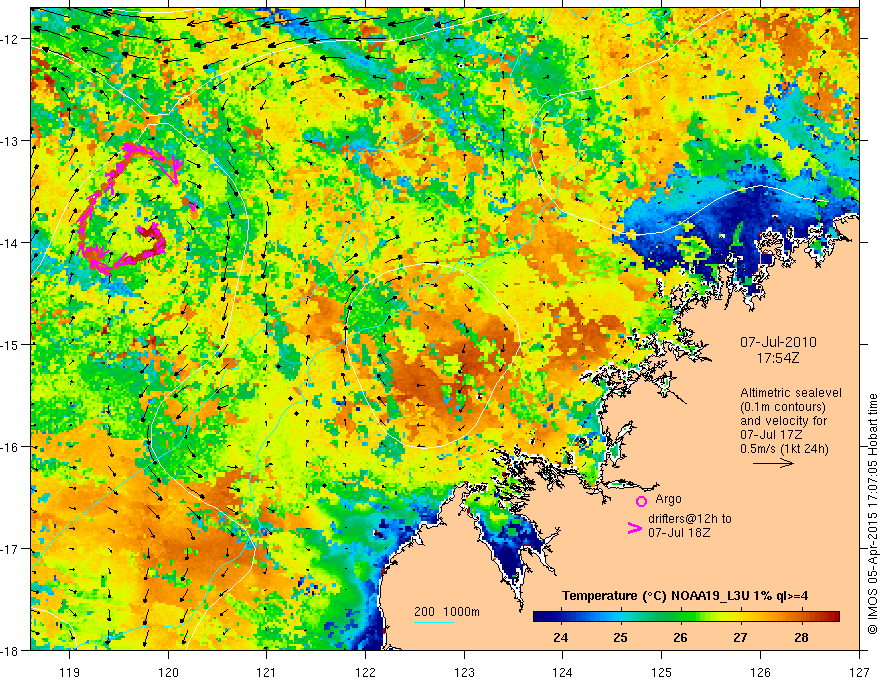This screenshot has width=880, height=680.
Task: Click the time text 17:54Z
Action: pyautogui.click(x=777, y=357)
